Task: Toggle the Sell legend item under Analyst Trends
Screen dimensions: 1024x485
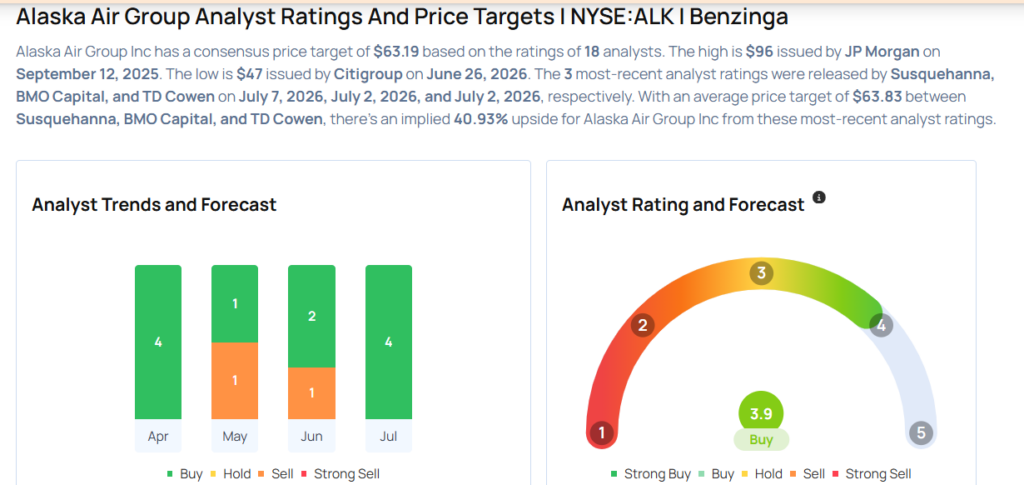Action: (x=276, y=474)
